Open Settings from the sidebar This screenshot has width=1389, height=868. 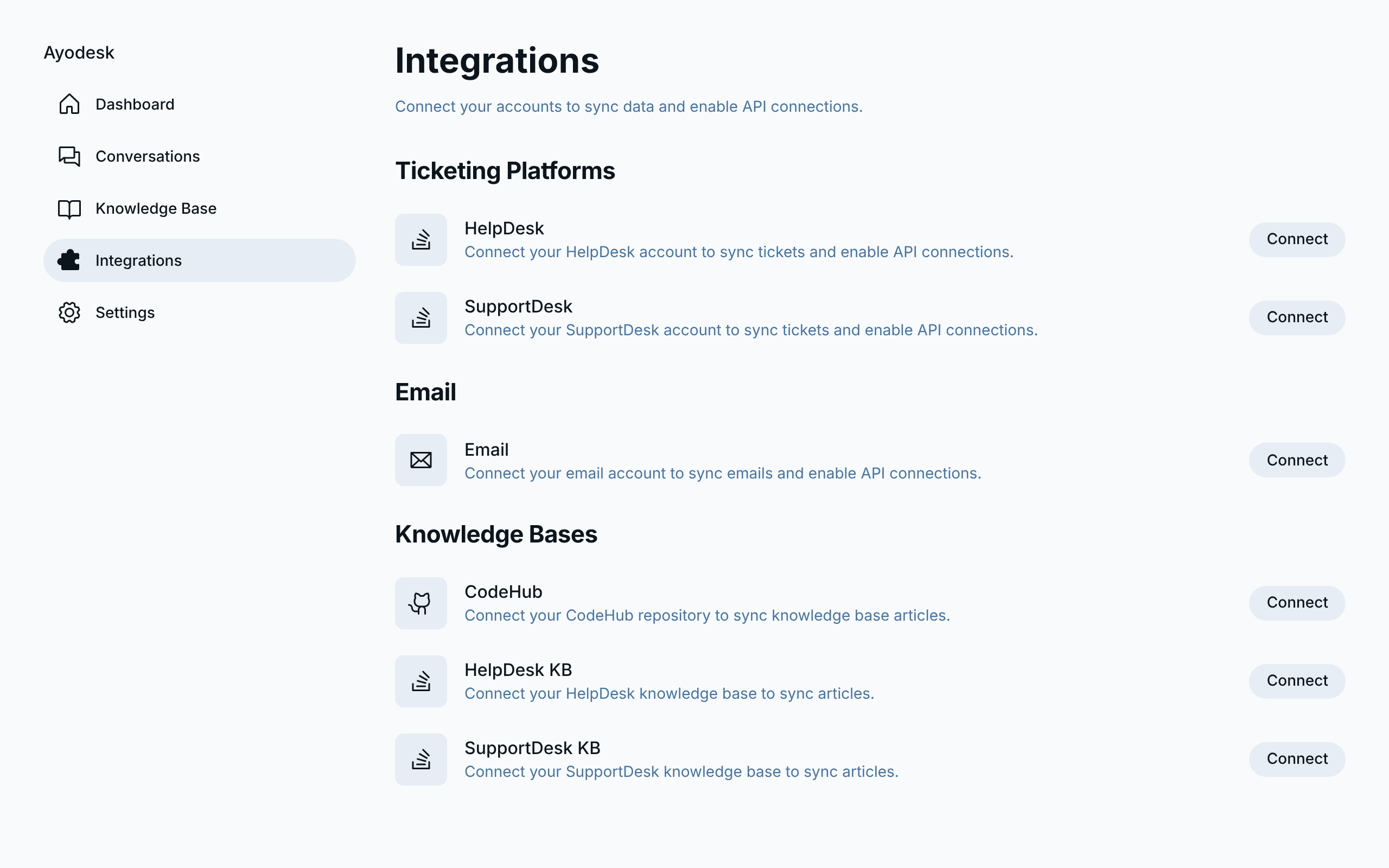(x=200, y=312)
